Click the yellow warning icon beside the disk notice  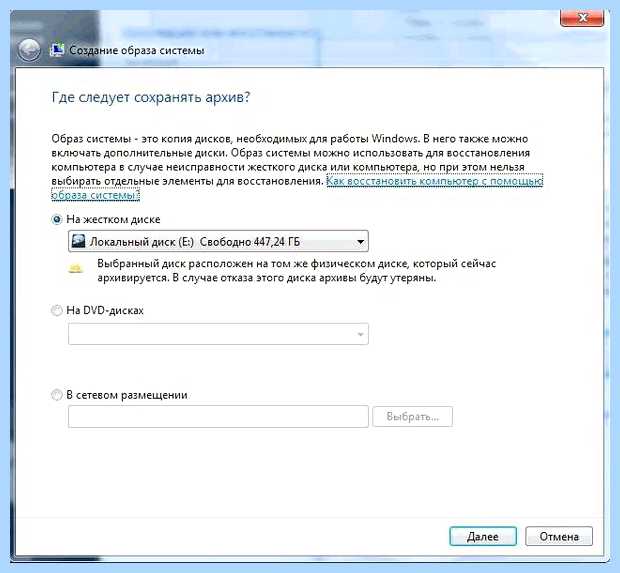click(75, 269)
